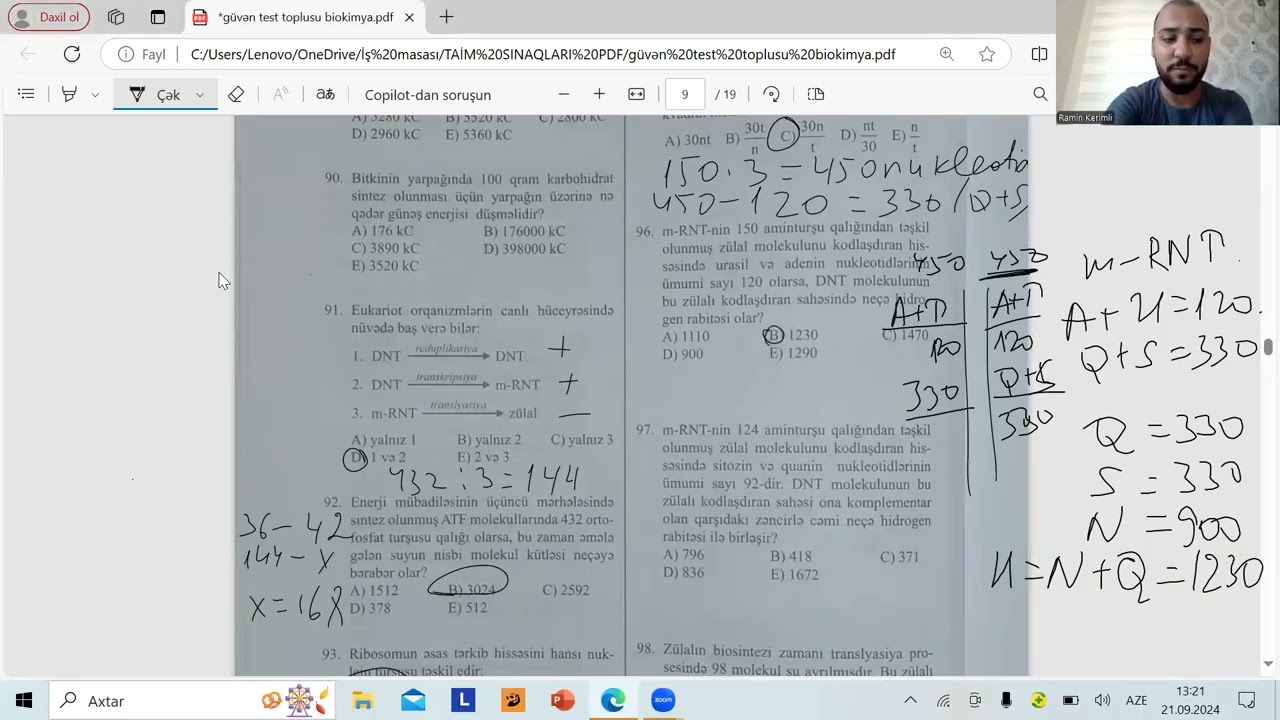Click answer B) 3024 in question 92
The height and width of the screenshot is (720, 1280).
pos(472,589)
